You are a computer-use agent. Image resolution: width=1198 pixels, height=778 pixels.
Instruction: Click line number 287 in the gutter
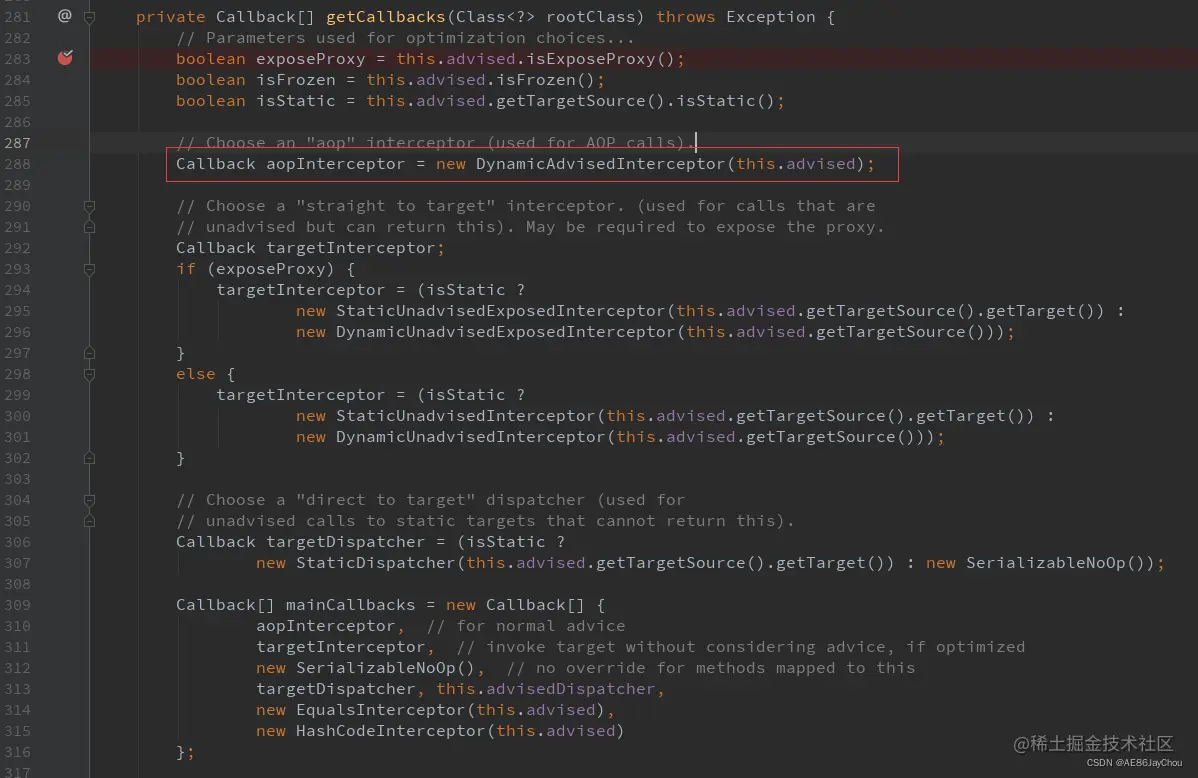coord(17,143)
